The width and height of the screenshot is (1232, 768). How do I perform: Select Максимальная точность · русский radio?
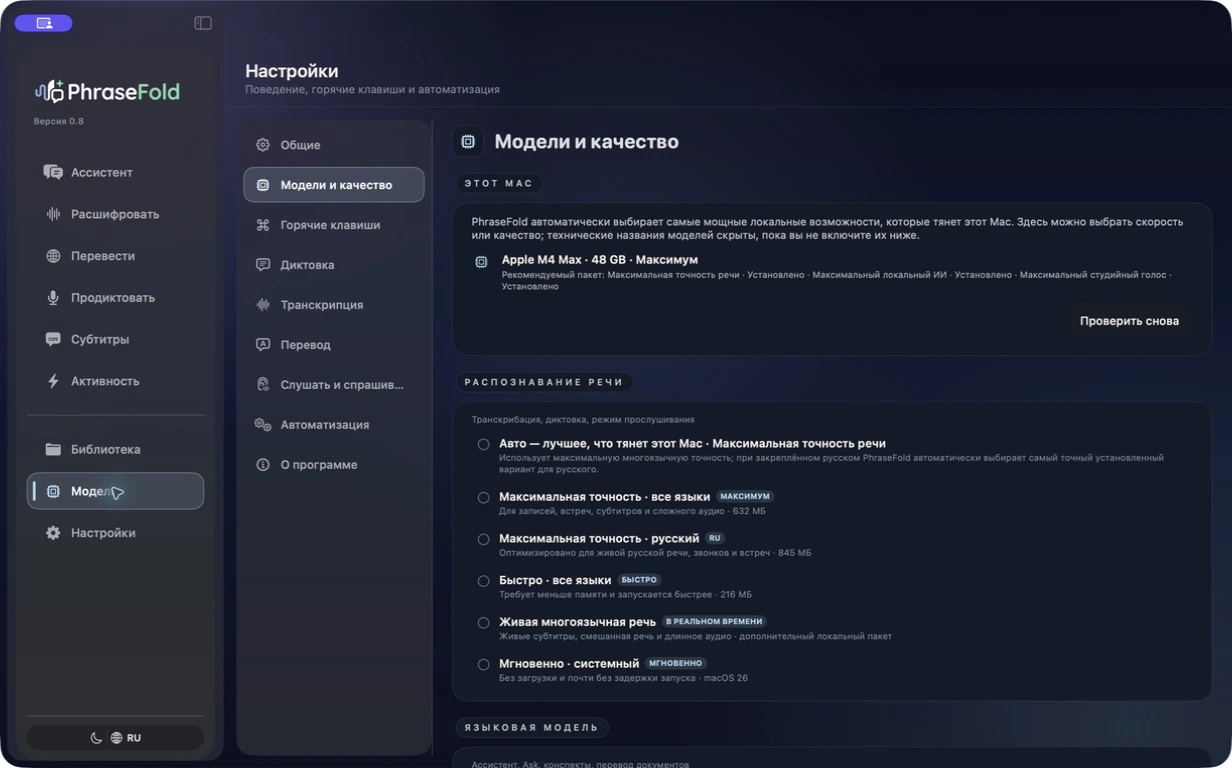pos(483,539)
